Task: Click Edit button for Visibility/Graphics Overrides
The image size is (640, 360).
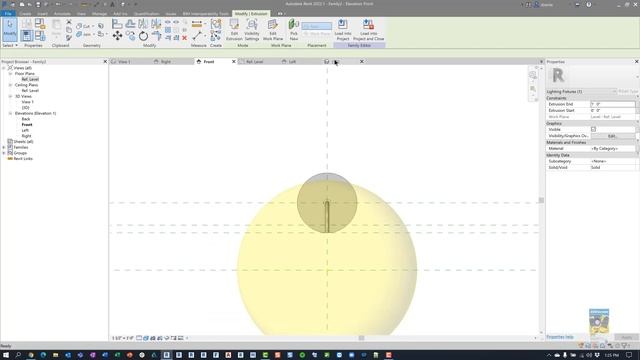Action: (x=612, y=136)
